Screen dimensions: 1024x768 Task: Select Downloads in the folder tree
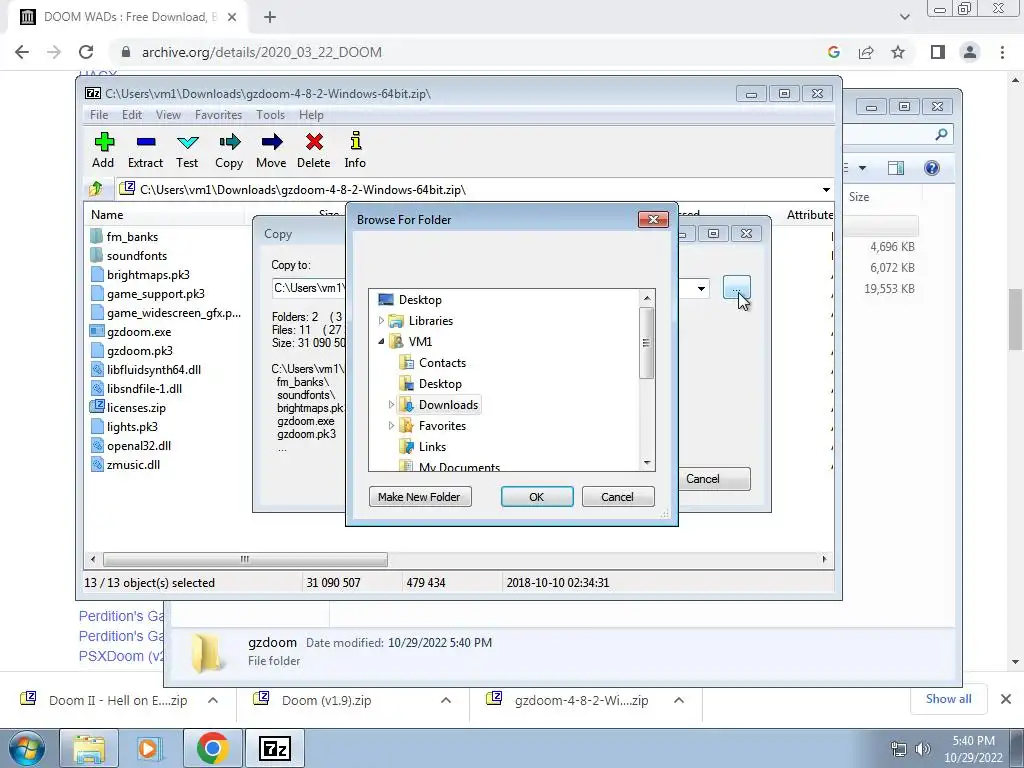(439, 405)
